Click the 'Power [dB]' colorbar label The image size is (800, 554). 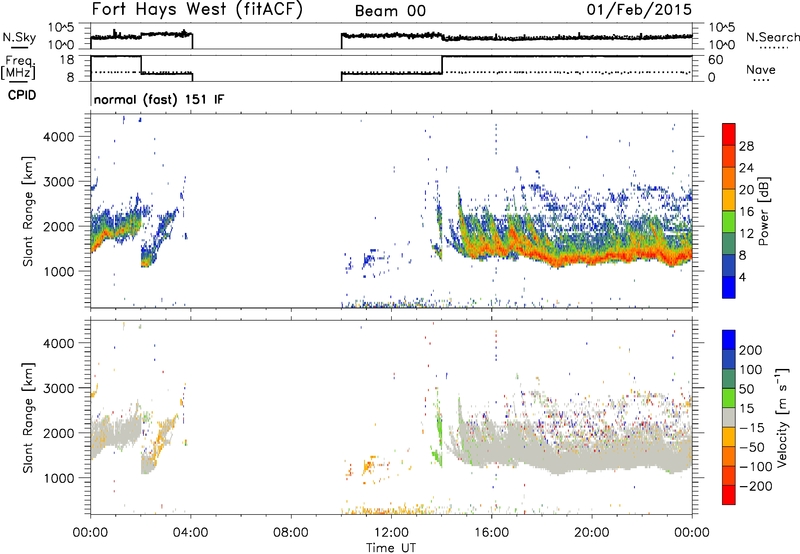coord(763,211)
